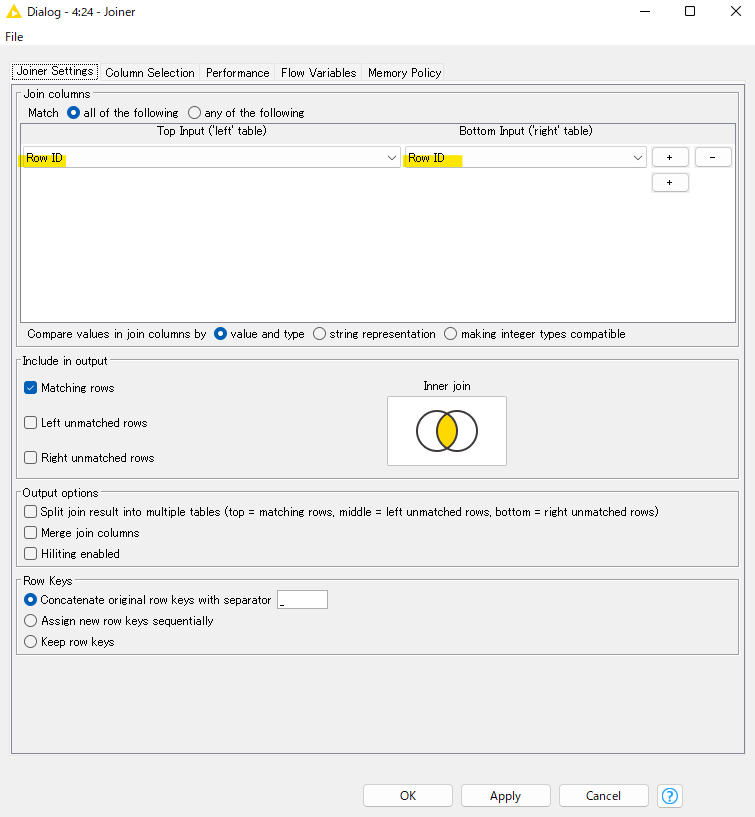
Task: Click plus button beside Row ID row
Action: (670, 157)
